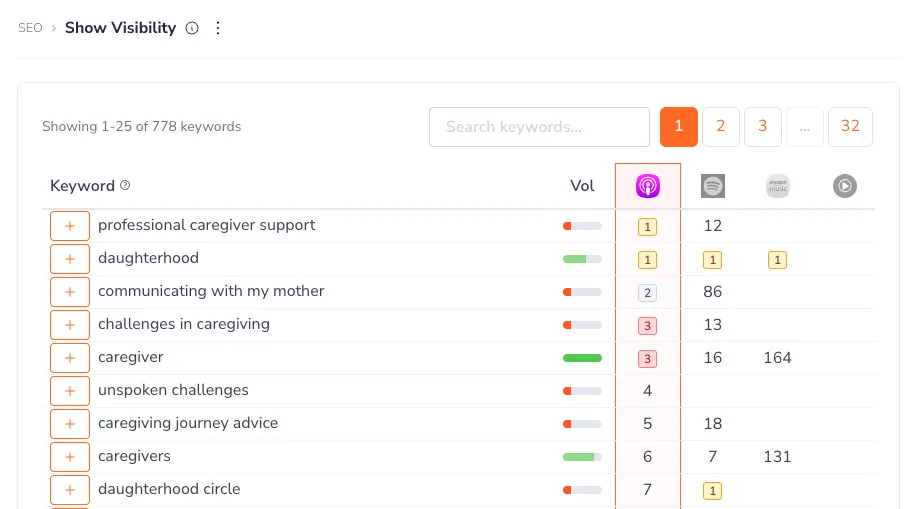The height and width of the screenshot is (509, 907).
Task: Open the three-dot options menu
Action: tap(217, 28)
